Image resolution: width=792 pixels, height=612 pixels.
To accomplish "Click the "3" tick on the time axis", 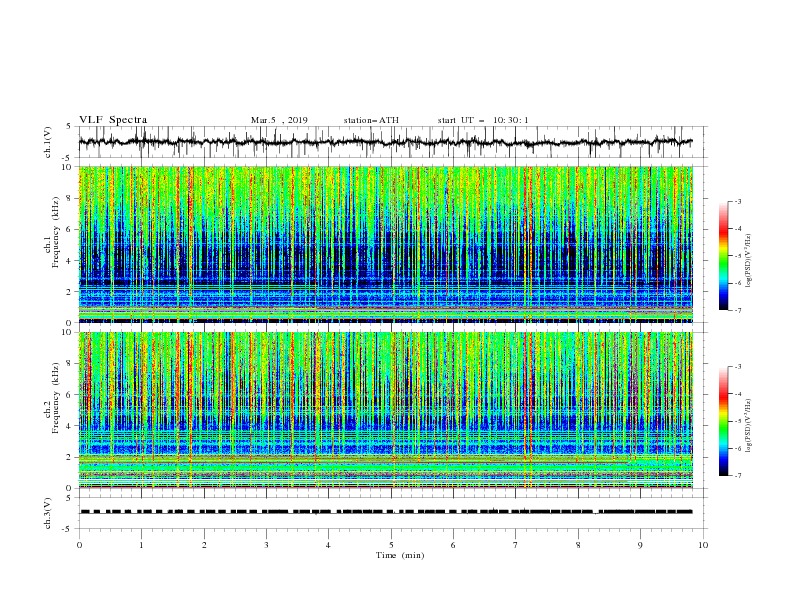I will coord(266,545).
